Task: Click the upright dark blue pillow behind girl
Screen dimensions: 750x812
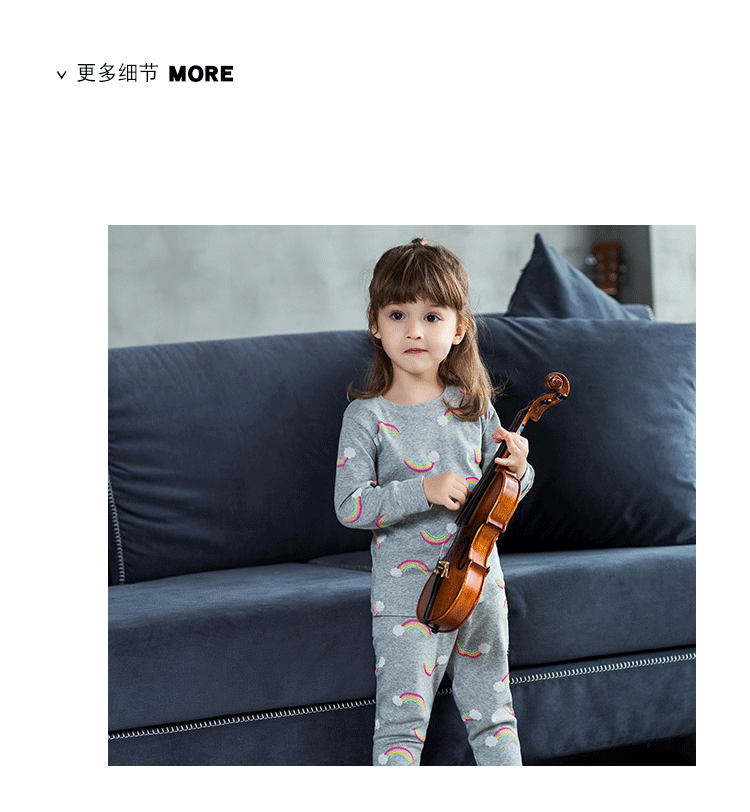Action: (565, 280)
